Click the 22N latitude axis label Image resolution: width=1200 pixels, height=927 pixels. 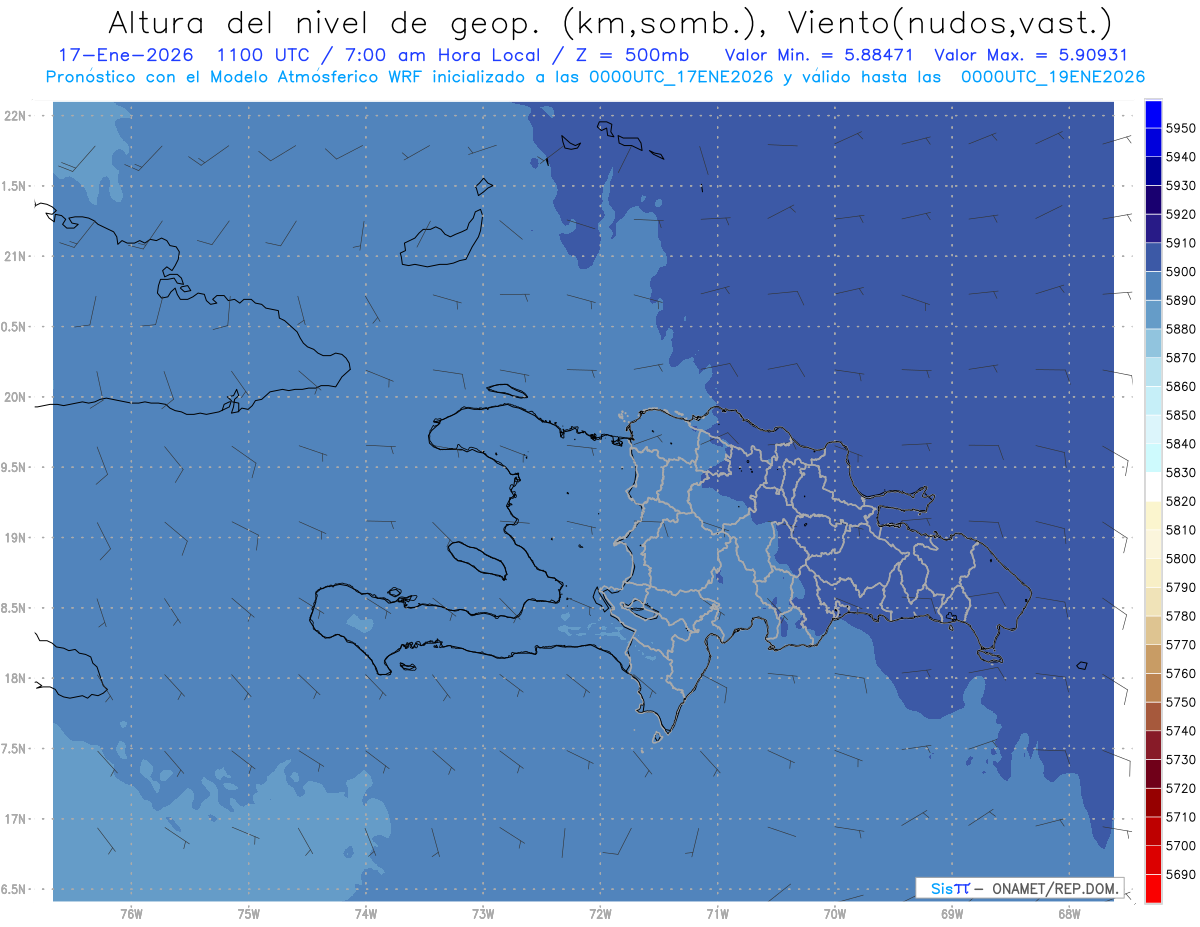[x=15, y=115]
